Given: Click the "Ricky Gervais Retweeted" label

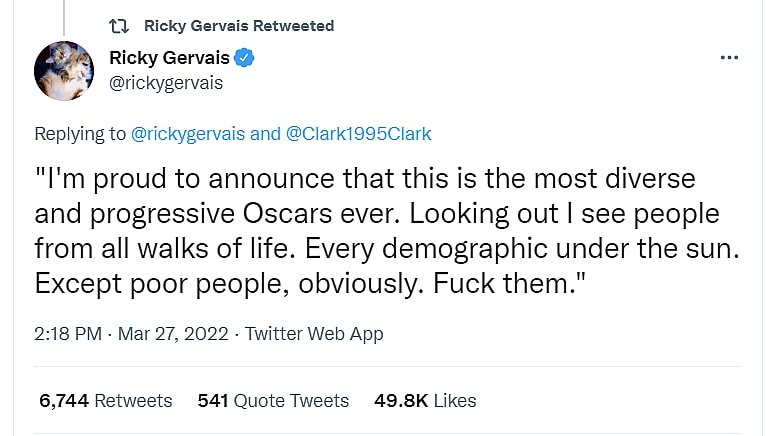Looking at the screenshot, I should [239, 26].
